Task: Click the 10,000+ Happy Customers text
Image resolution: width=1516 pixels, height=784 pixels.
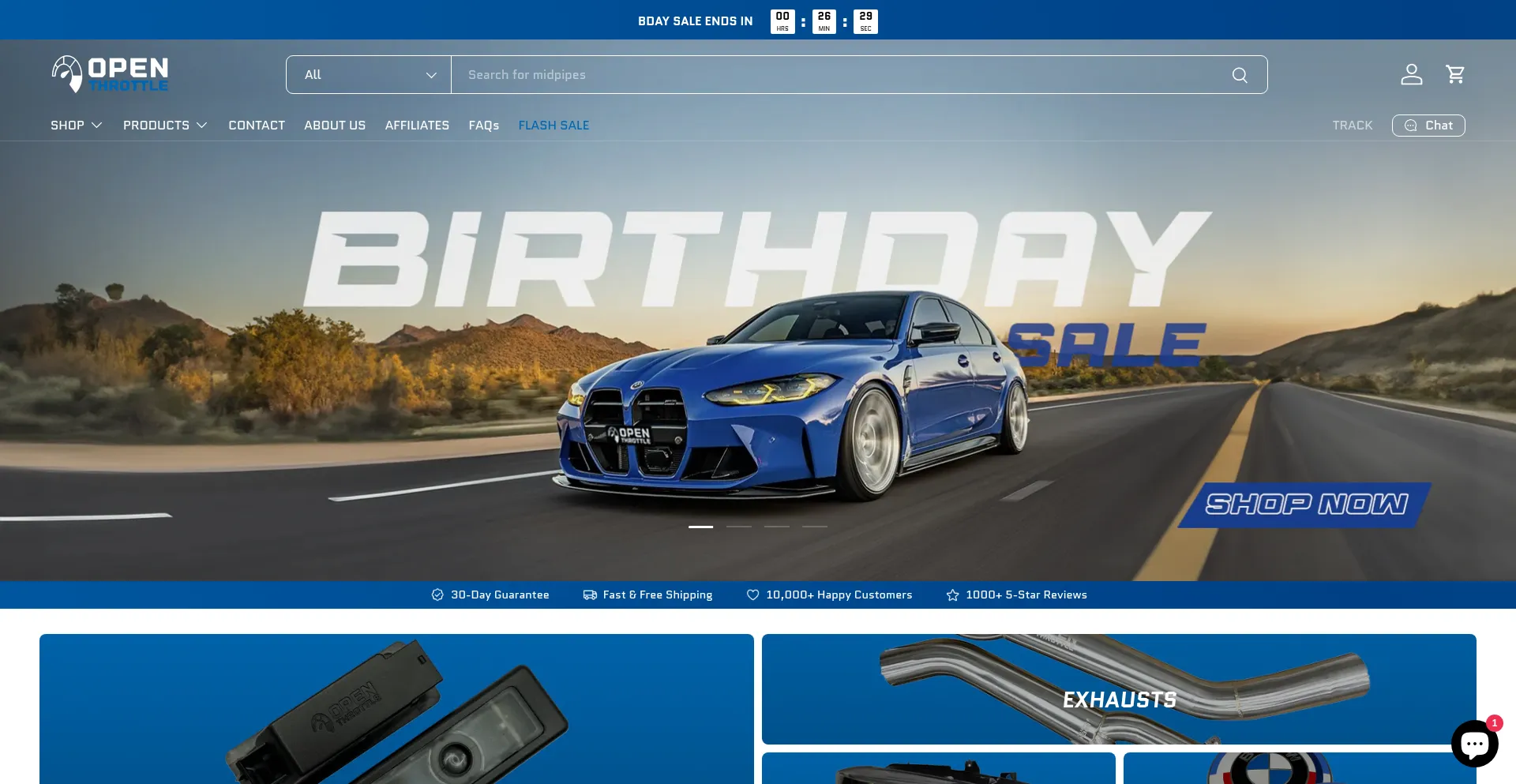Action: coord(839,595)
